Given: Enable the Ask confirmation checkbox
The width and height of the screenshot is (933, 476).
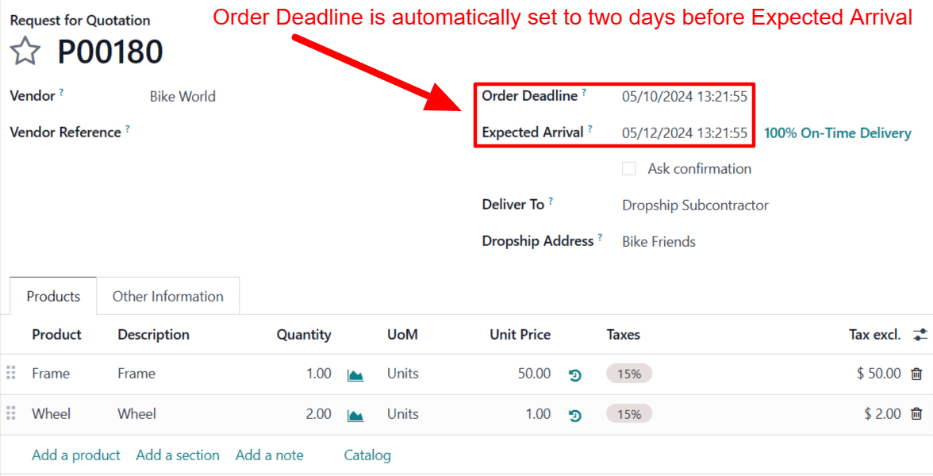Looking at the screenshot, I should (629, 169).
